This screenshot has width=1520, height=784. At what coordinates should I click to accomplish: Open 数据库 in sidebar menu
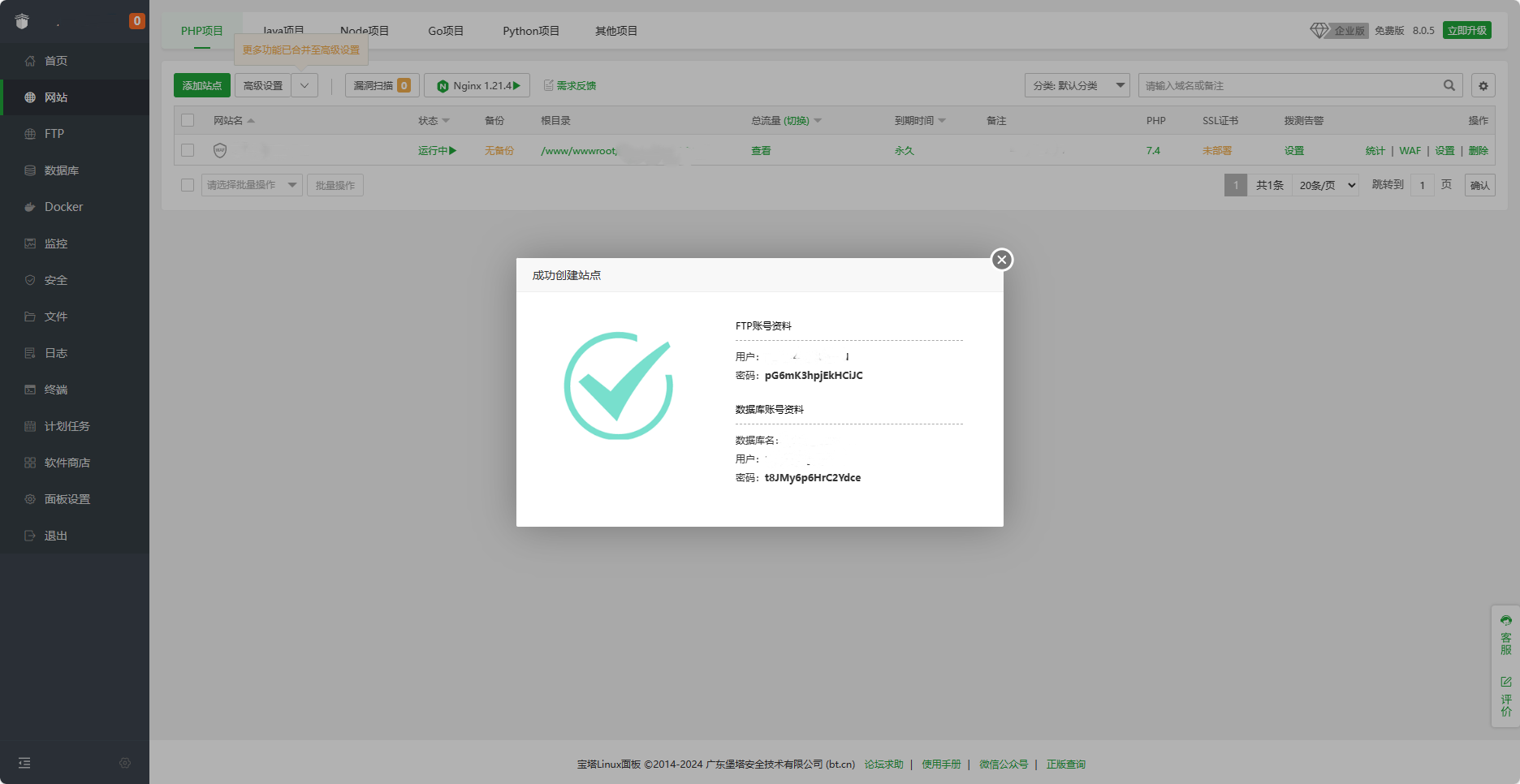point(61,170)
